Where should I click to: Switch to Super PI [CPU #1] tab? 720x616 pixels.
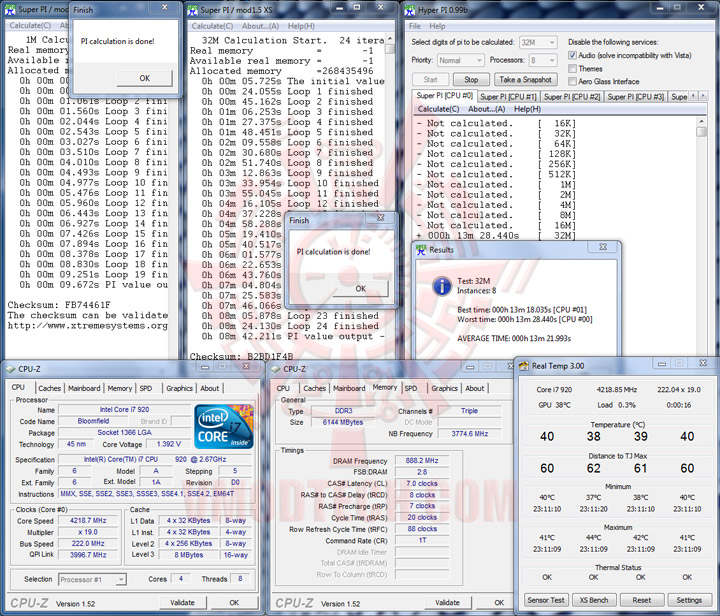(508, 96)
